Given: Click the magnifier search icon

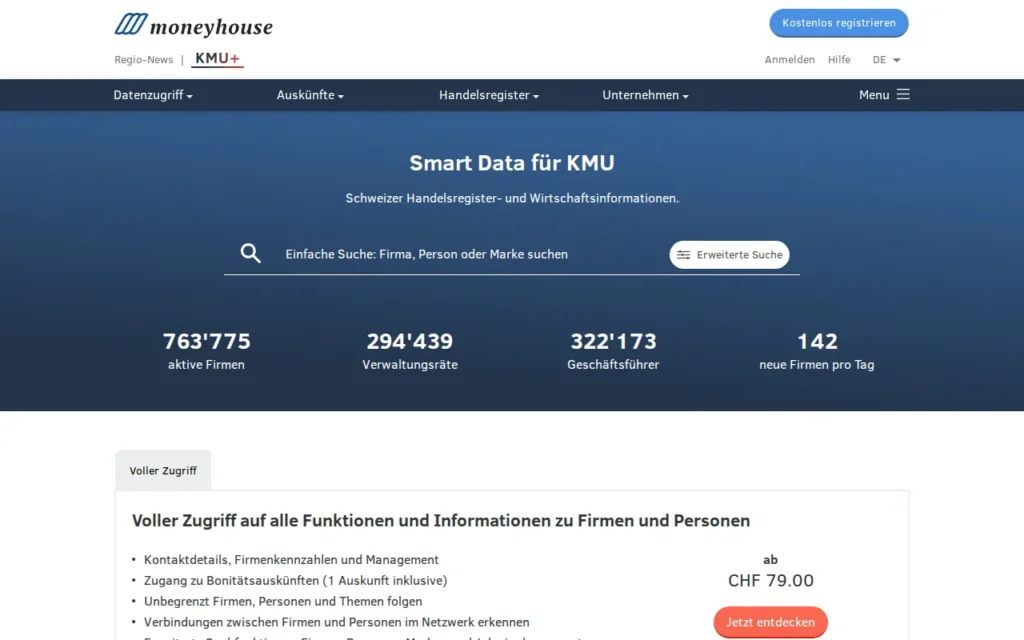Looking at the screenshot, I should (x=250, y=253).
